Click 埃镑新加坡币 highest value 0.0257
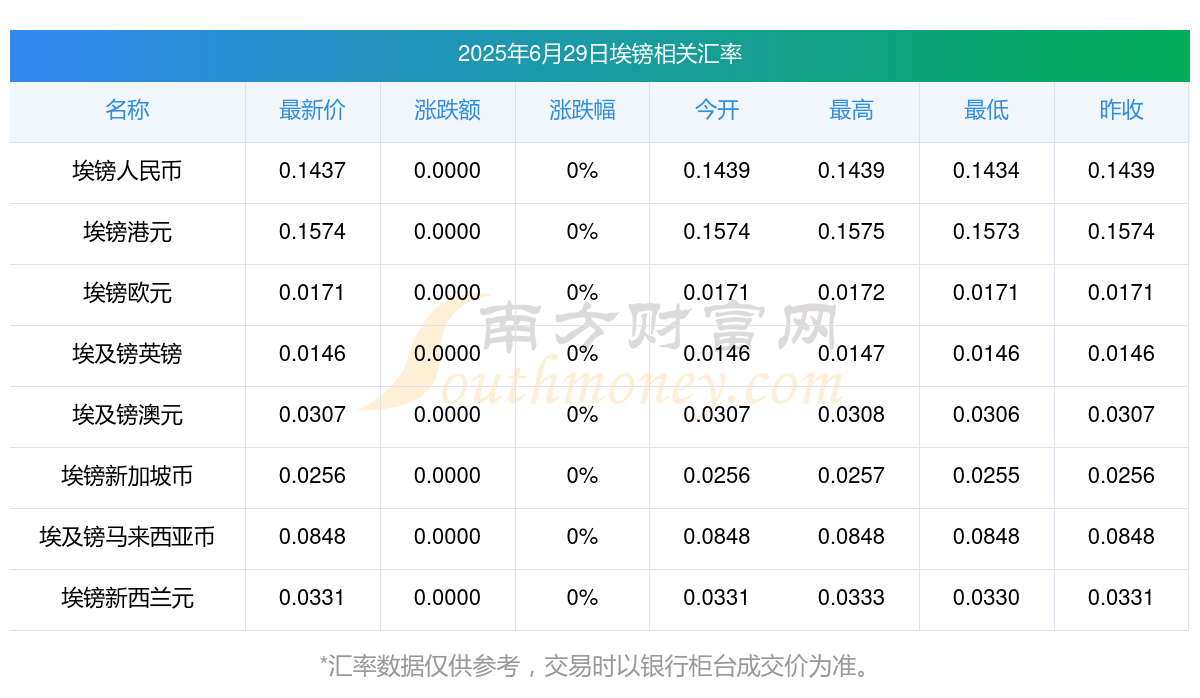Image resolution: width=1200 pixels, height=698 pixels. (851, 476)
